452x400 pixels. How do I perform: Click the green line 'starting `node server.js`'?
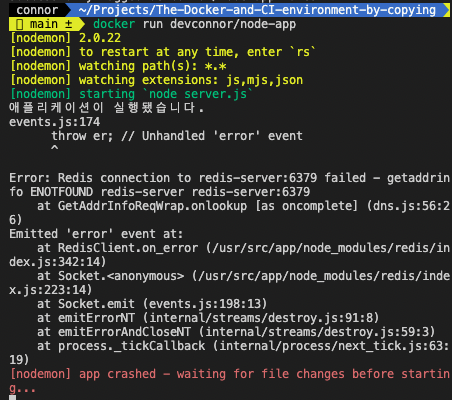coord(132,94)
